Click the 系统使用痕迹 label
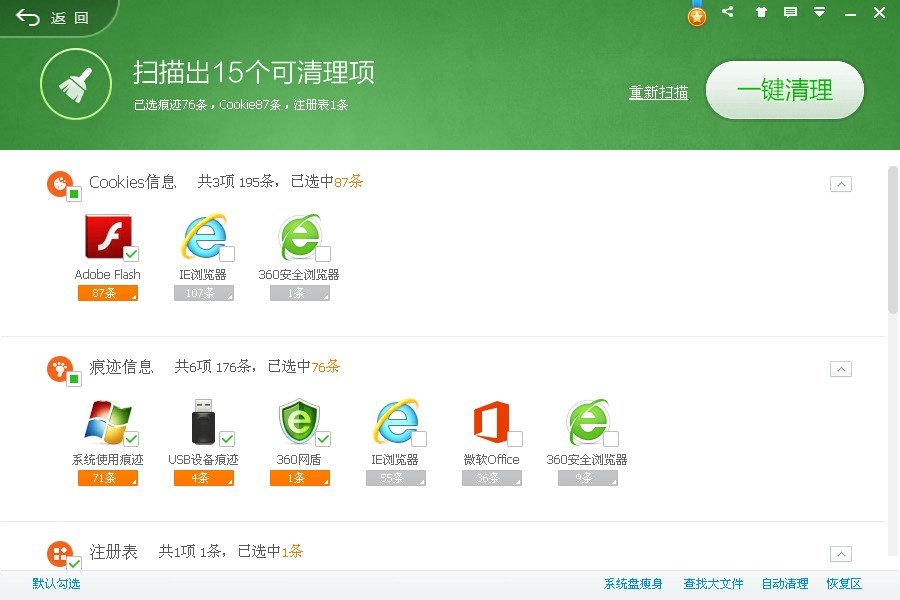This screenshot has height=600, width=900. (x=107, y=459)
